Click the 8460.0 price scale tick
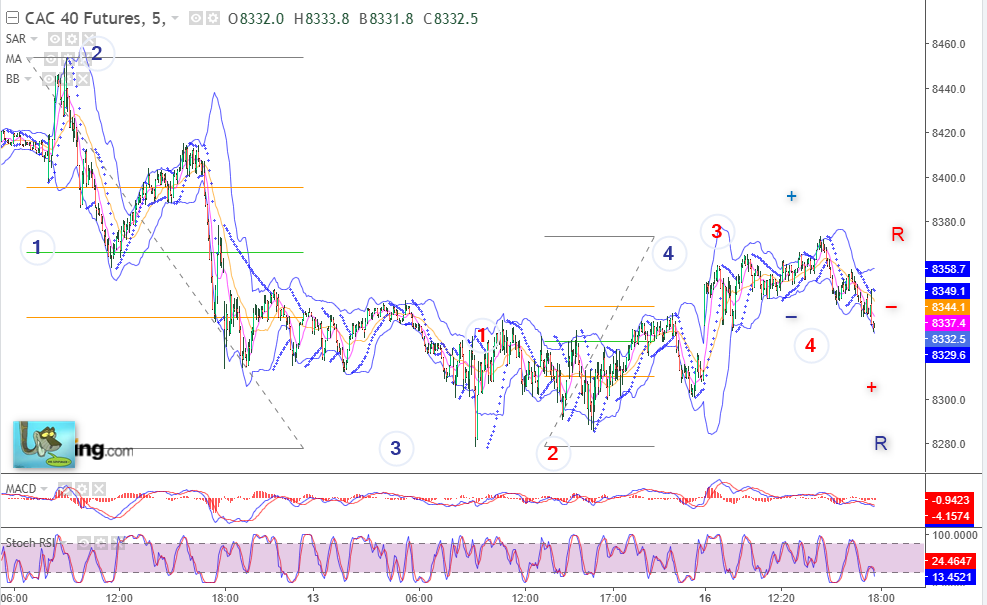Image resolution: width=987 pixels, height=605 pixels. coord(948,44)
